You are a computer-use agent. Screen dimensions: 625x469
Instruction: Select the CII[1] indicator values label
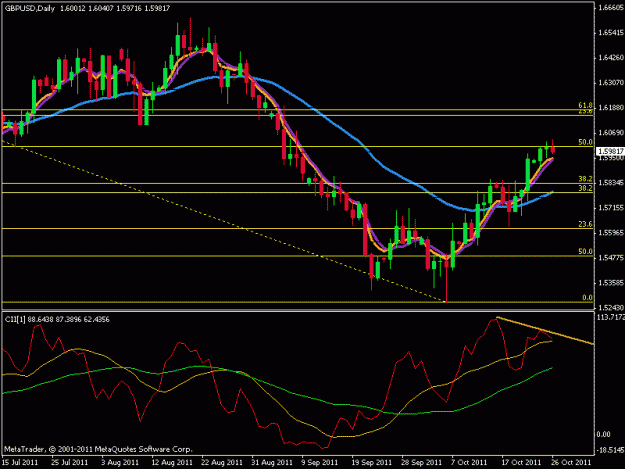point(57,319)
